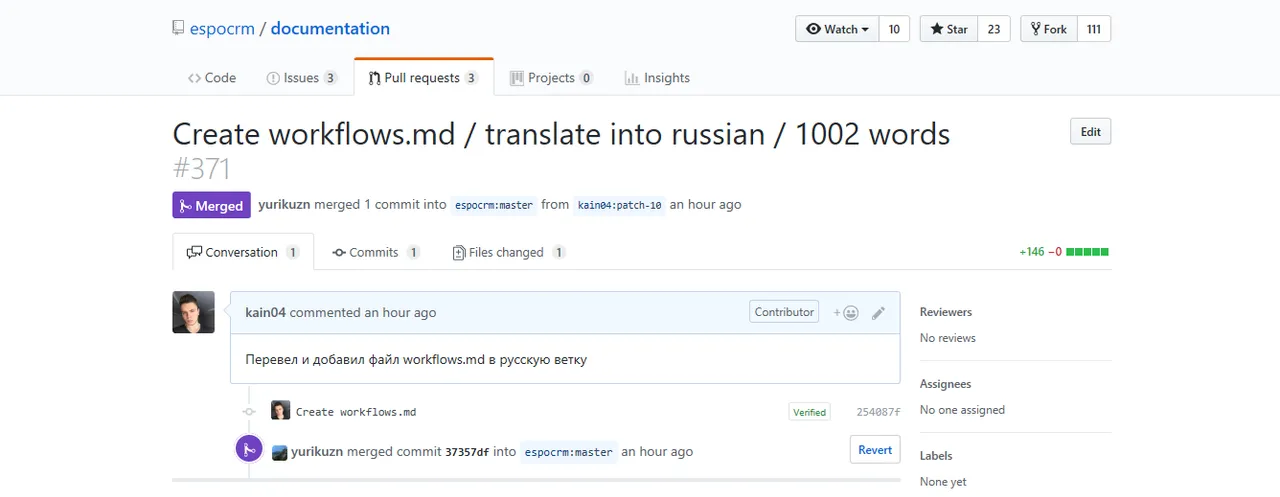Open the Pull requests tab
The height and width of the screenshot is (497, 1280).
click(x=423, y=78)
